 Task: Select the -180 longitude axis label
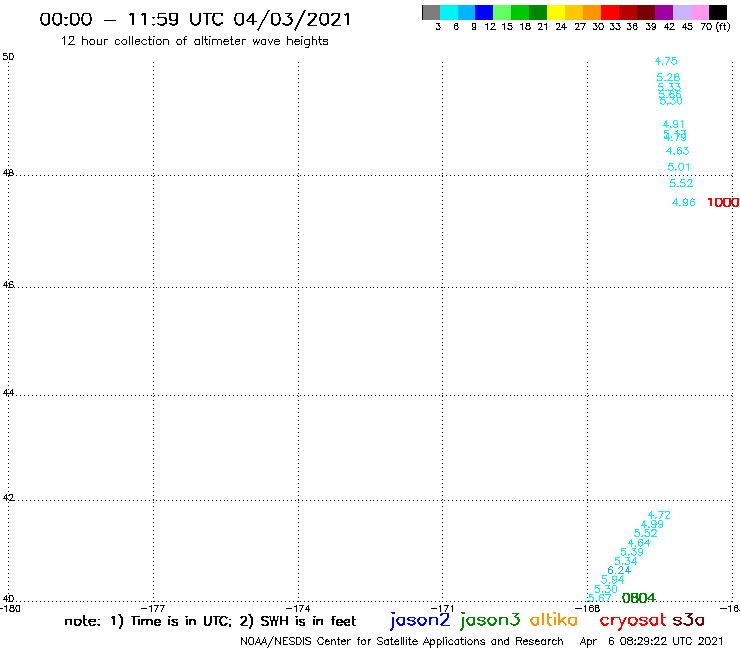pyautogui.click(x=10, y=609)
